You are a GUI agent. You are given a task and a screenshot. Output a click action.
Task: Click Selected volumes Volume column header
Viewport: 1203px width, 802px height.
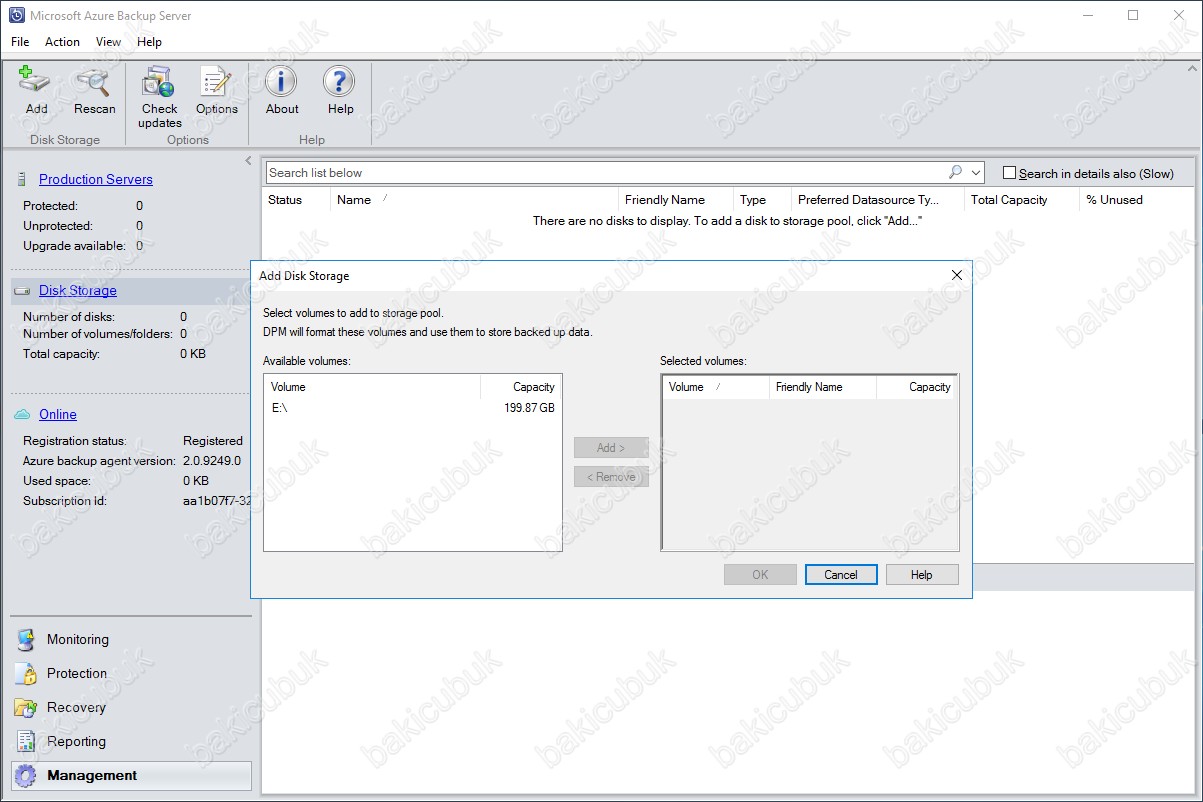pos(715,387)
